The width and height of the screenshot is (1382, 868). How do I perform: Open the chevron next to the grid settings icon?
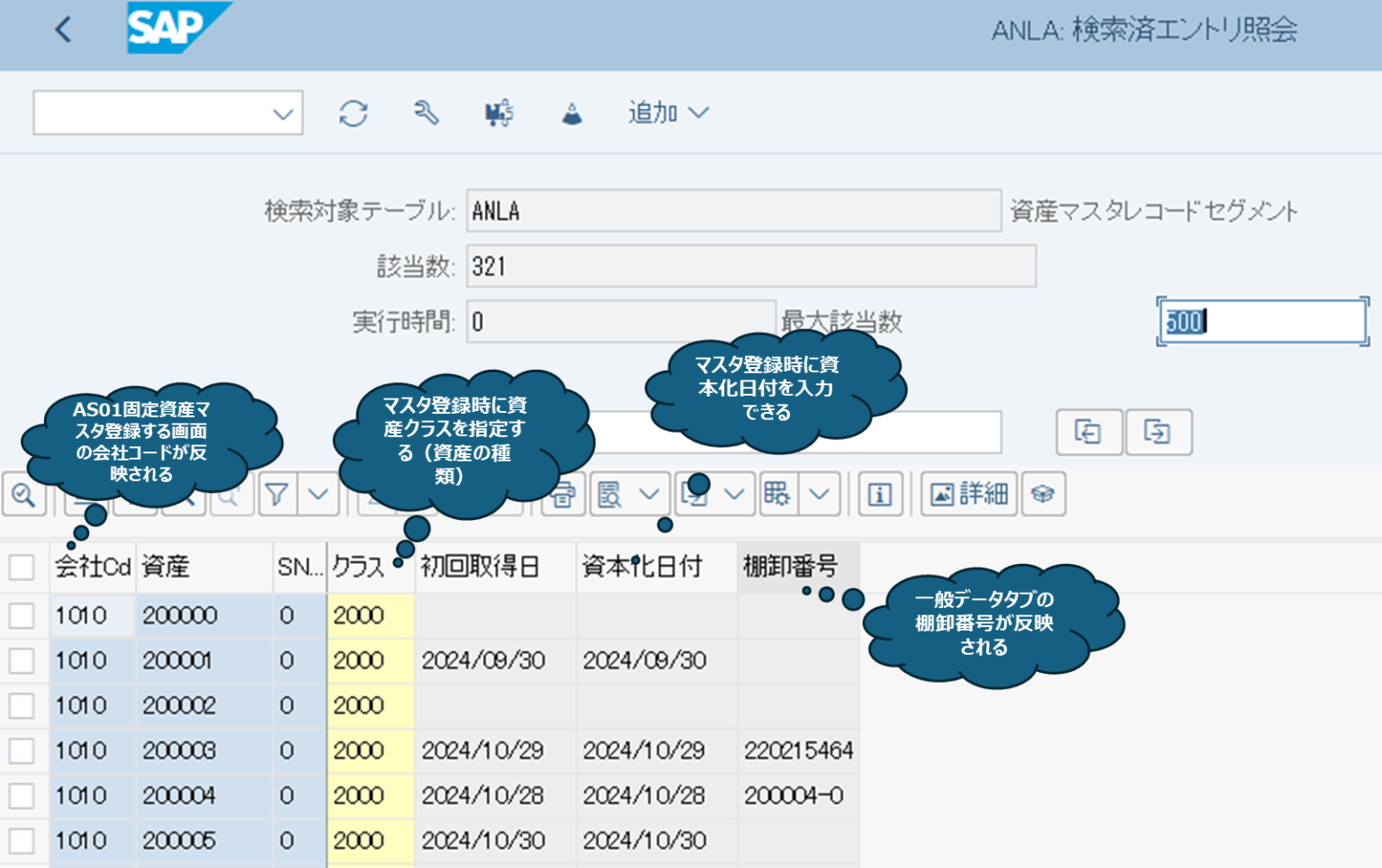[820, 494]
